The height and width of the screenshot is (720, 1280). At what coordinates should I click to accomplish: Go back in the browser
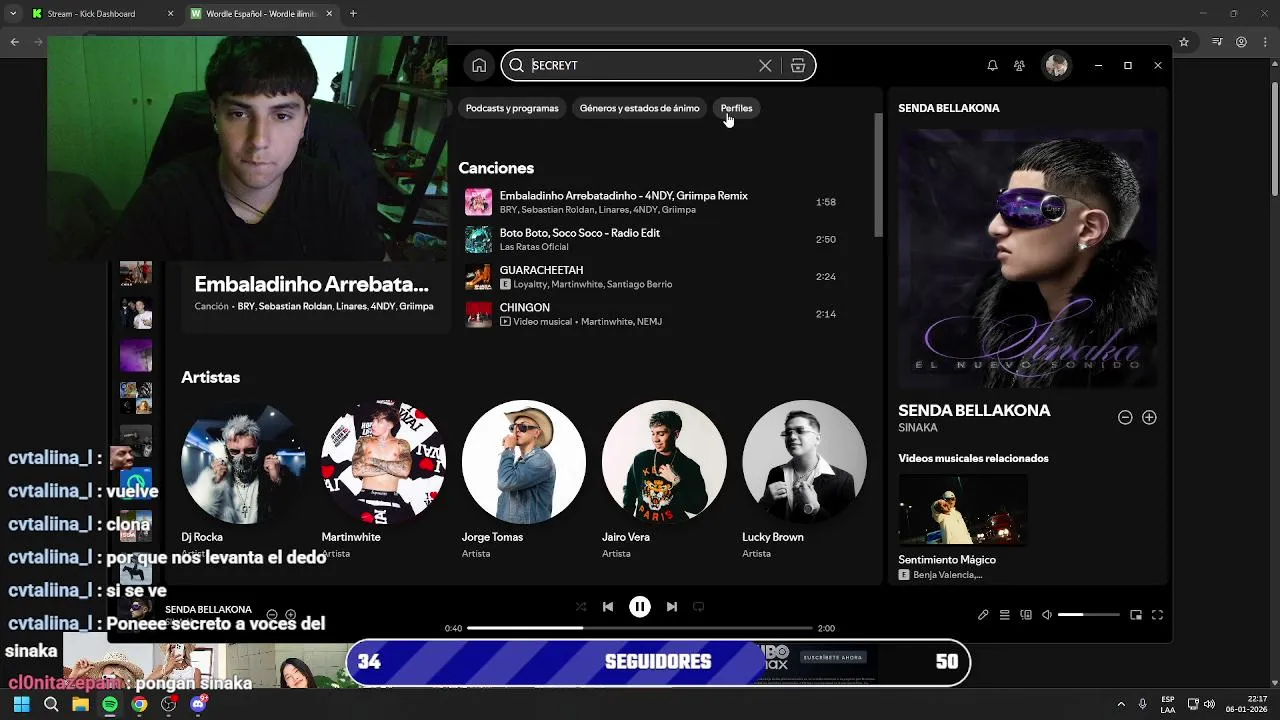click(14, 42)
